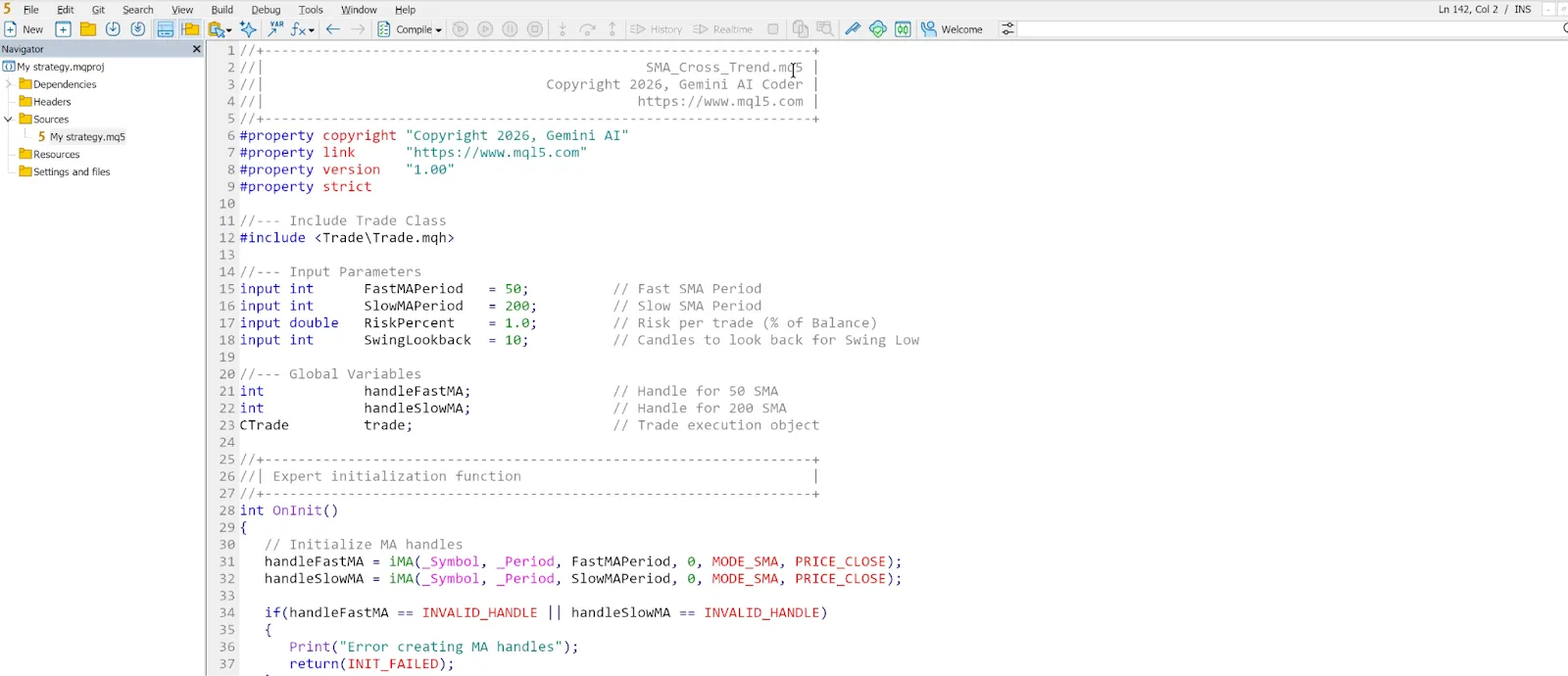Click the Ln 142, Col 2 position indicator
This screenshot has width=1568, height=676.
[x=1468, y=10]
